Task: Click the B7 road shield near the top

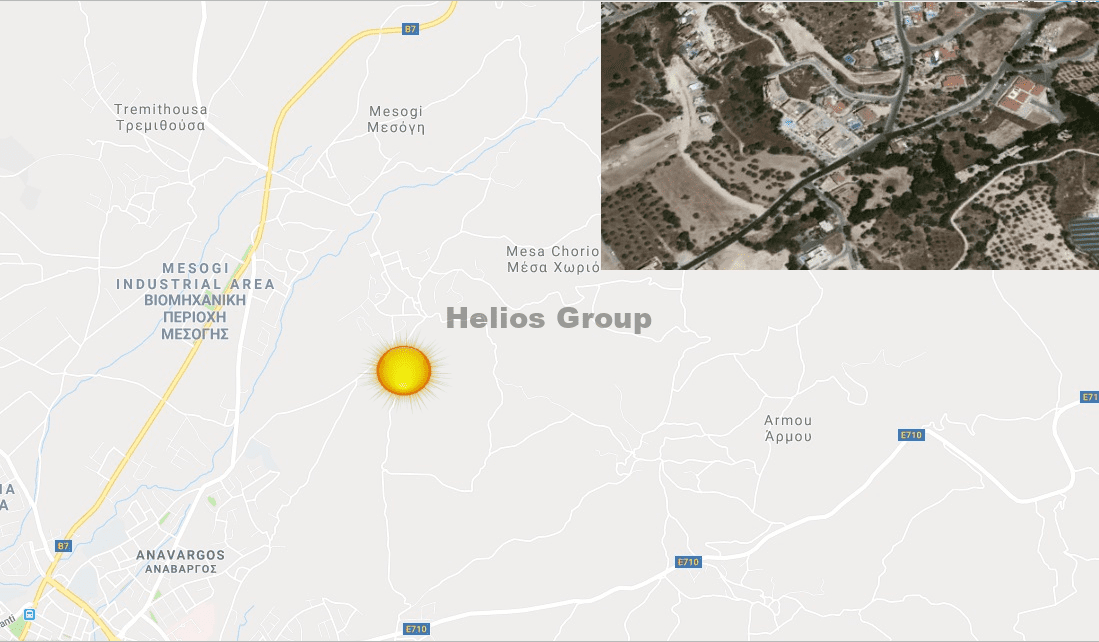Action: (410, 29)
